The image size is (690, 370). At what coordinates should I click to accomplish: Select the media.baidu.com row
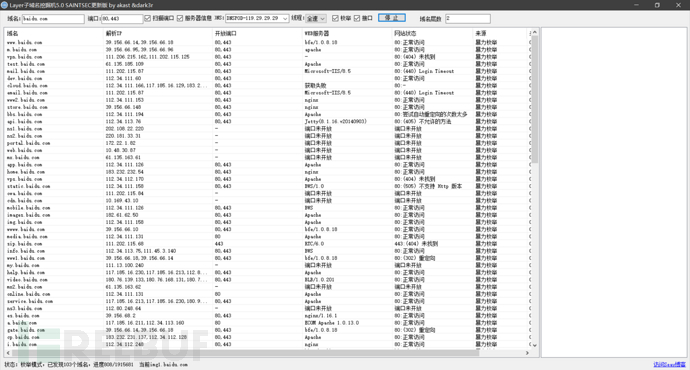click(267, 237)
